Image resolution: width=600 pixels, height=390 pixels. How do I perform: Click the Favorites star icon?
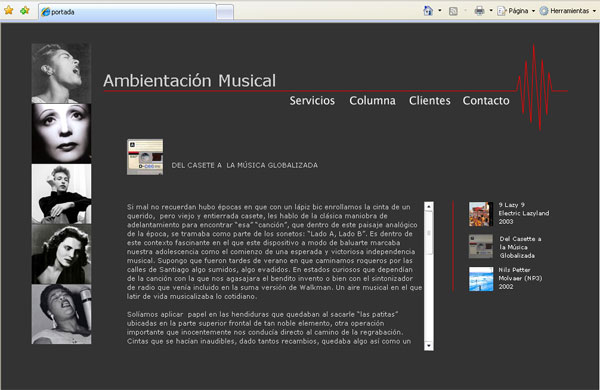pos(8,10)
